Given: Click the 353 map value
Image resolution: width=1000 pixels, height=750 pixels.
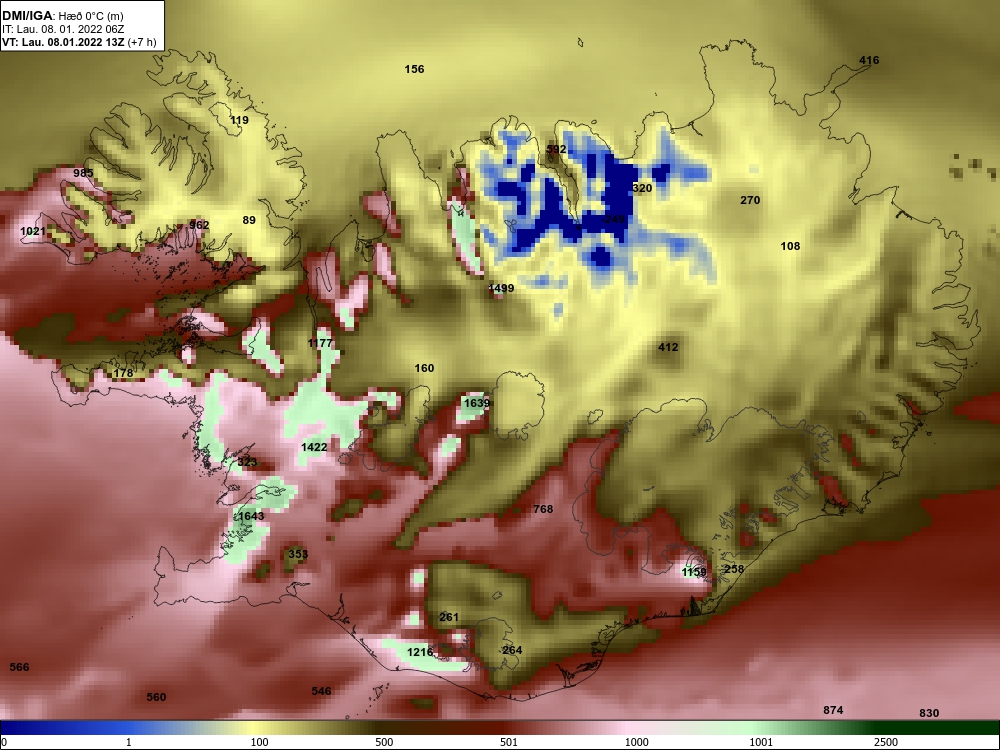Looking at the screenshot, I should click(x=298, y=554).
